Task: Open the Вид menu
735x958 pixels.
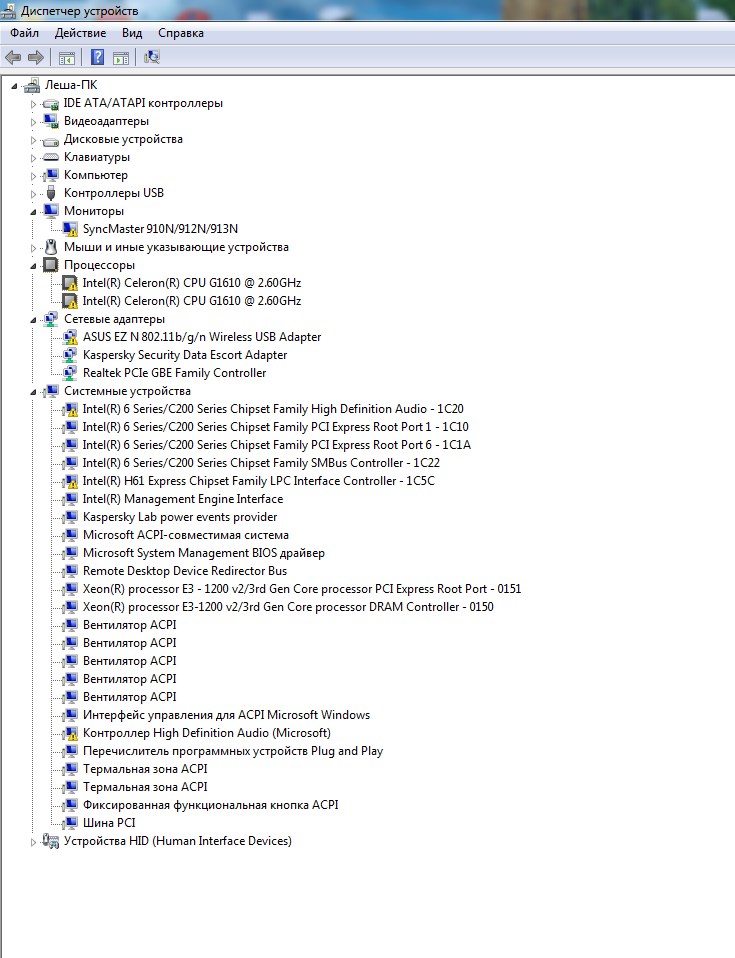Action: (x=132, y=33)
